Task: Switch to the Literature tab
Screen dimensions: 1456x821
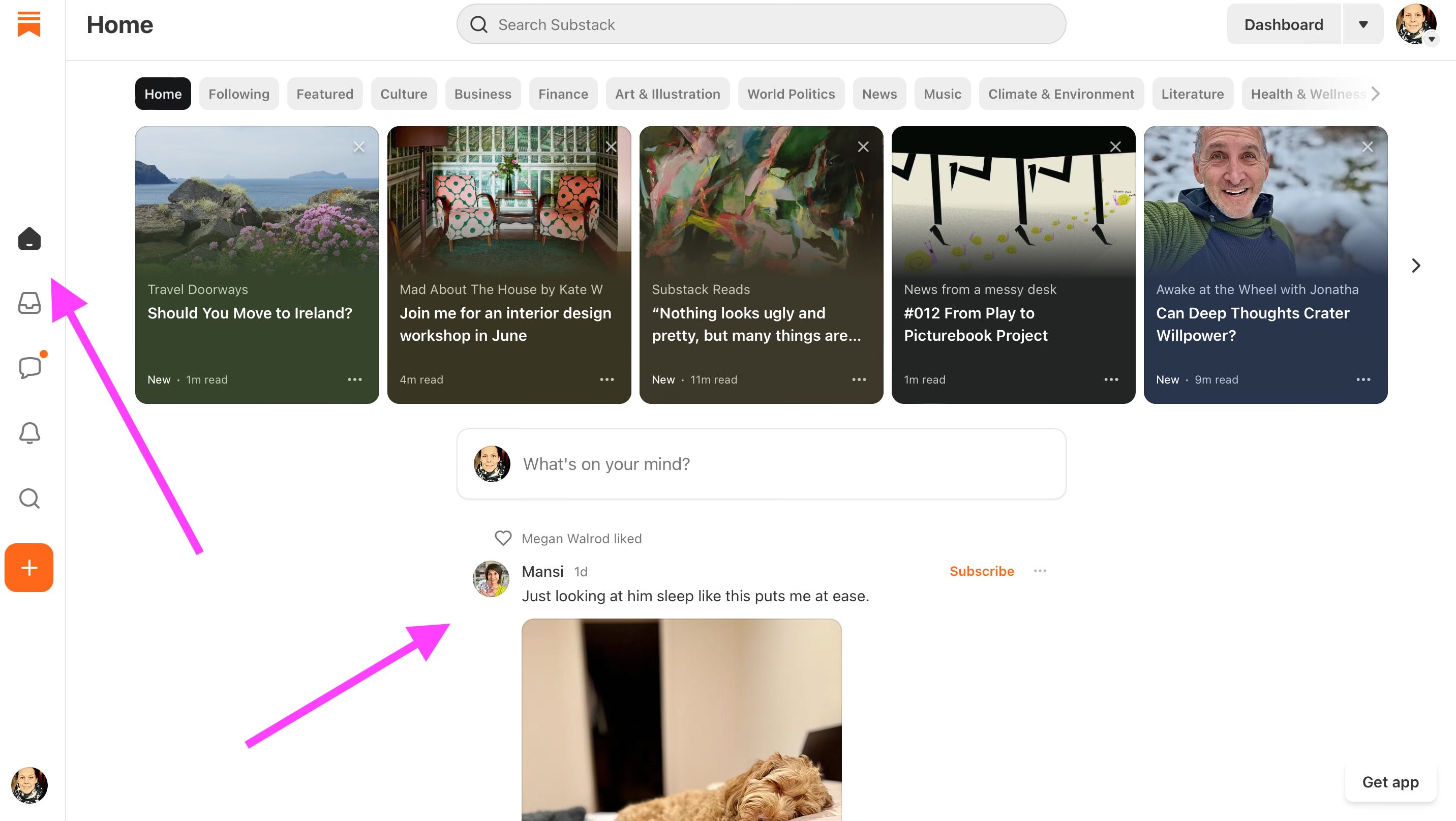Action: [x=1192, y=94]
